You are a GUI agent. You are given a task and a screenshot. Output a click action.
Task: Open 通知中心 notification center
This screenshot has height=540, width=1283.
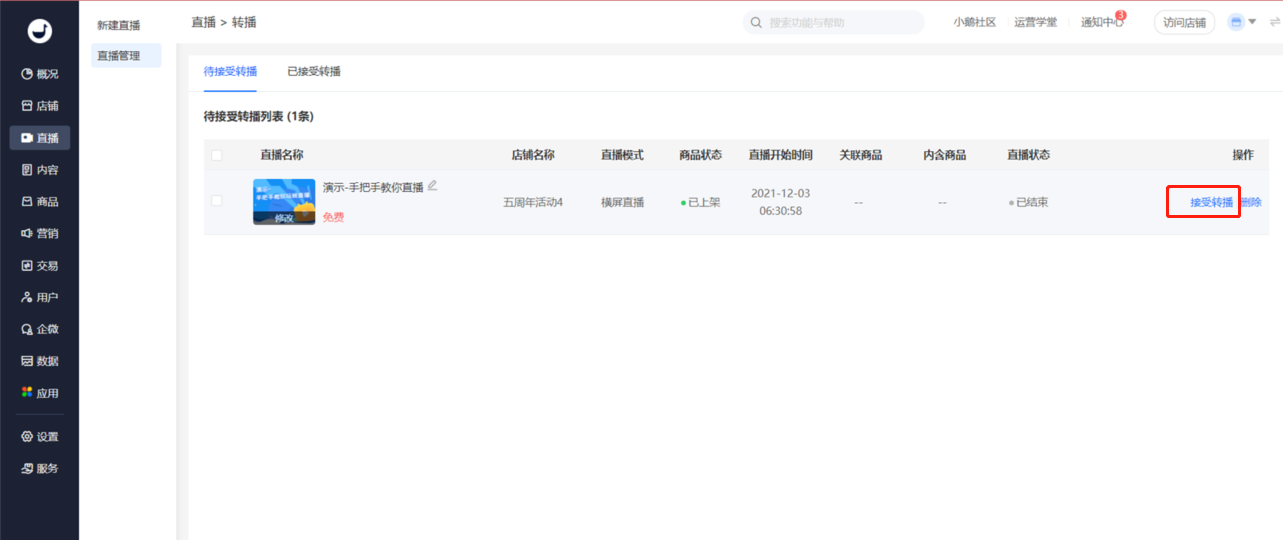click(x=1101, y=22)
